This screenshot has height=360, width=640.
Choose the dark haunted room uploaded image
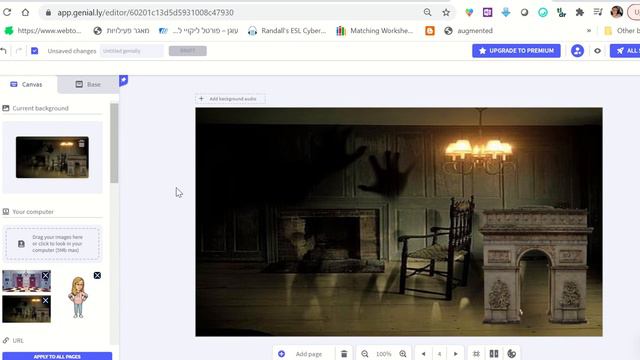27,309
